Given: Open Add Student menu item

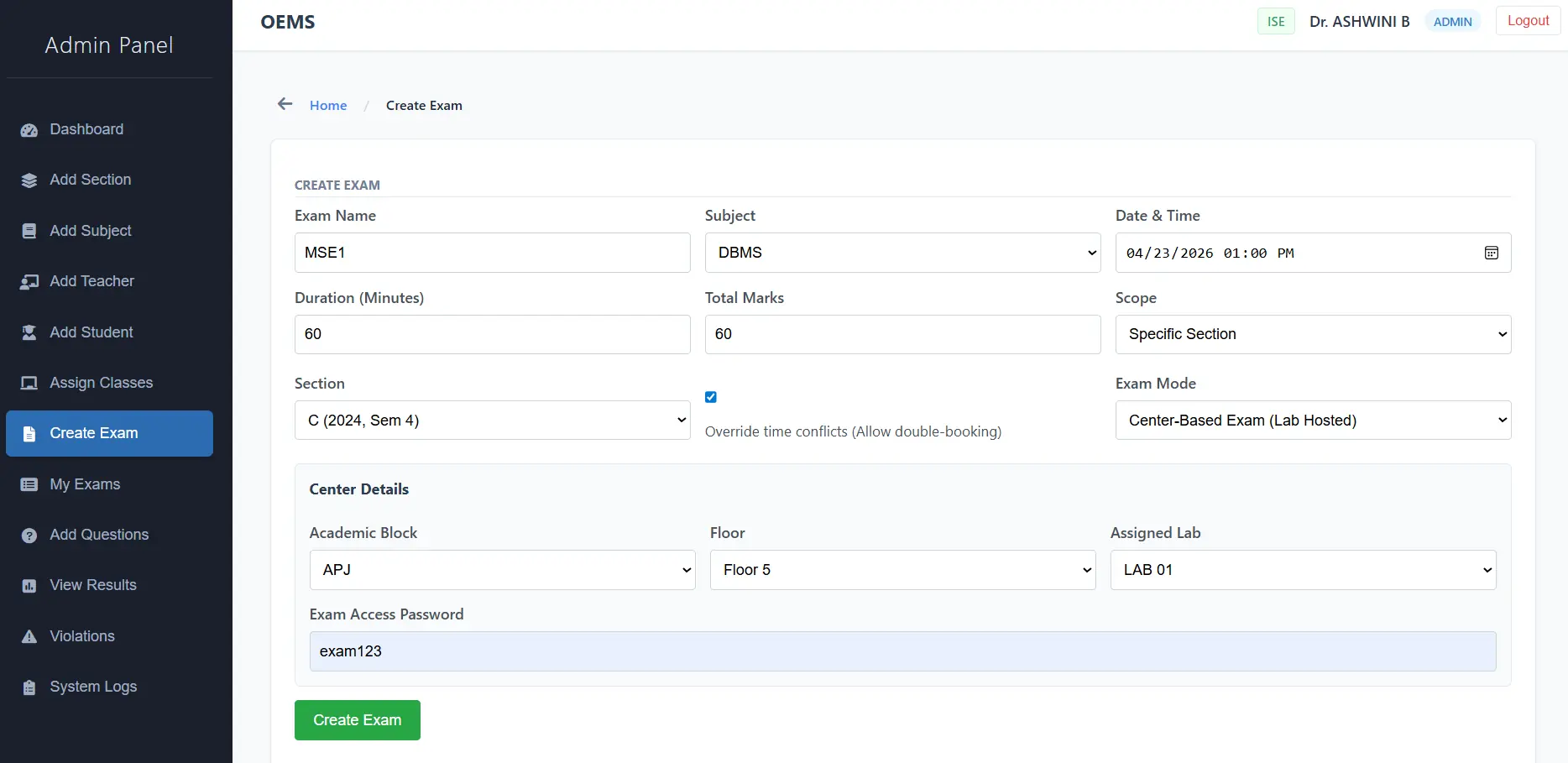Looking at the screenshot, I should pos(109,332).
